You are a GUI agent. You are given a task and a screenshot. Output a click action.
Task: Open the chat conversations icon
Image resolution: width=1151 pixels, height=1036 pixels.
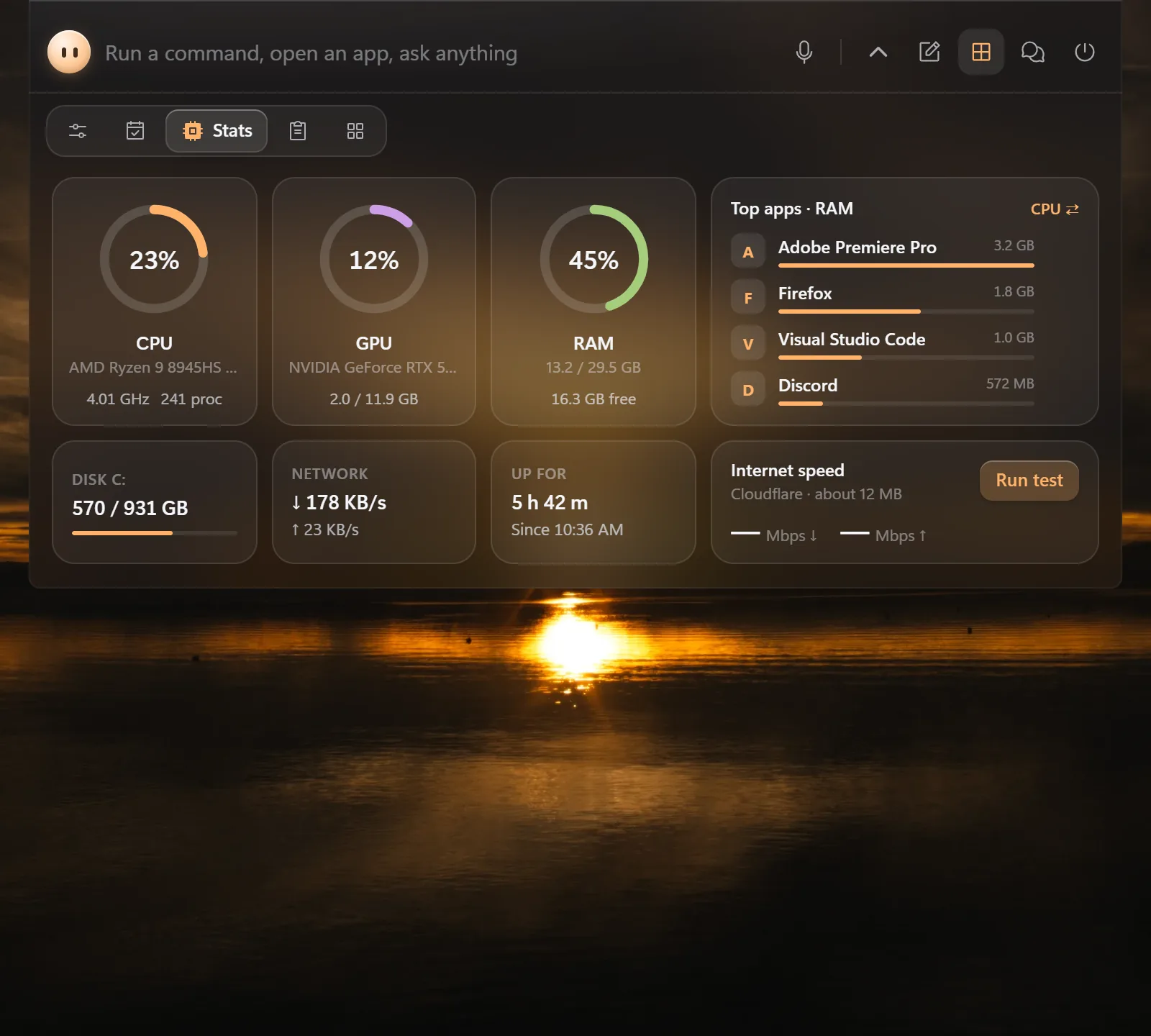(x=1033, y=52)
